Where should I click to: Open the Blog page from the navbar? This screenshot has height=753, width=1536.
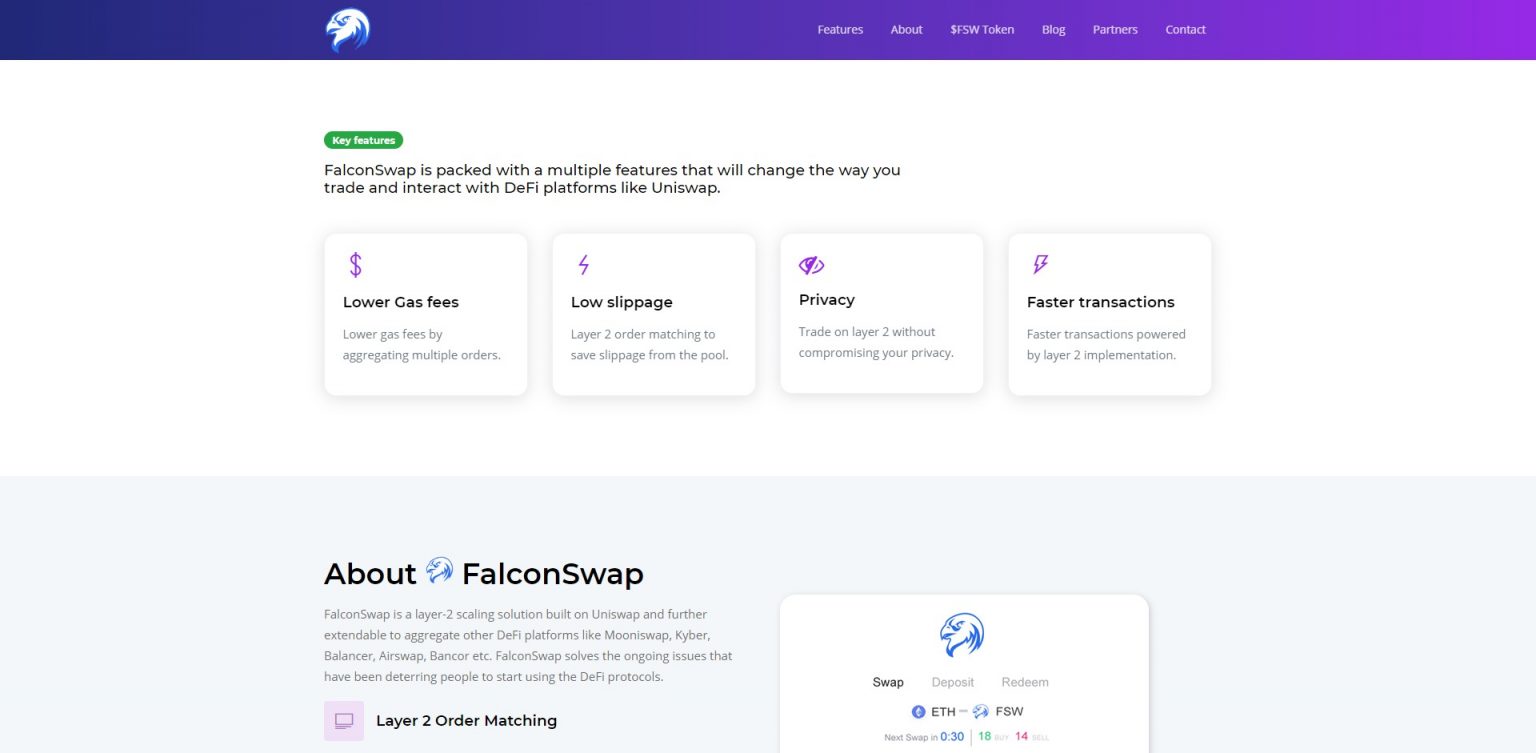pyautogui.click(x=1053, y=29)
